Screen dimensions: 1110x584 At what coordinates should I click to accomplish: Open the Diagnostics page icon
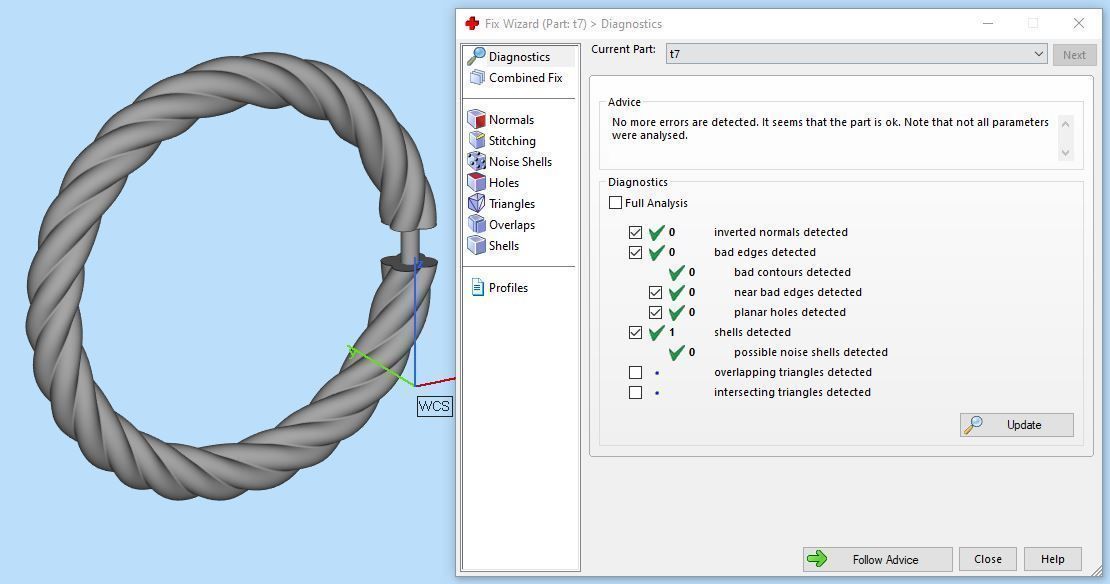[476, 57]
